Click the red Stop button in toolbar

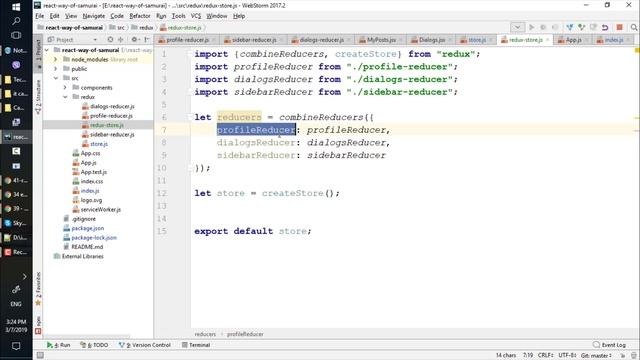pos(619,27)
